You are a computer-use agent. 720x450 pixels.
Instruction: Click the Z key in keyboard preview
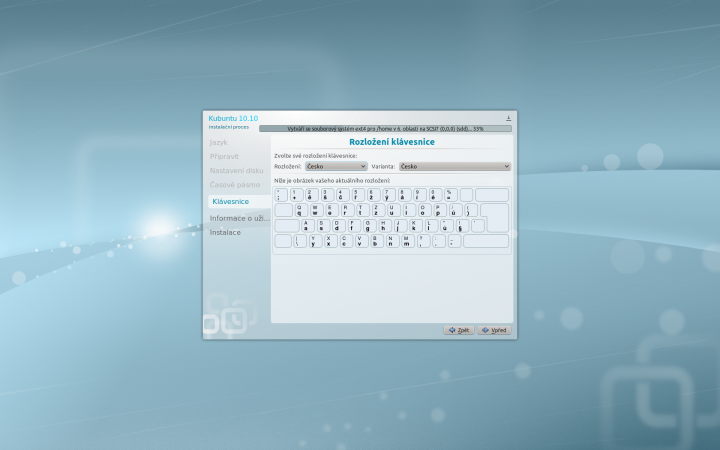pyautogui.click(x=378, y=210)
